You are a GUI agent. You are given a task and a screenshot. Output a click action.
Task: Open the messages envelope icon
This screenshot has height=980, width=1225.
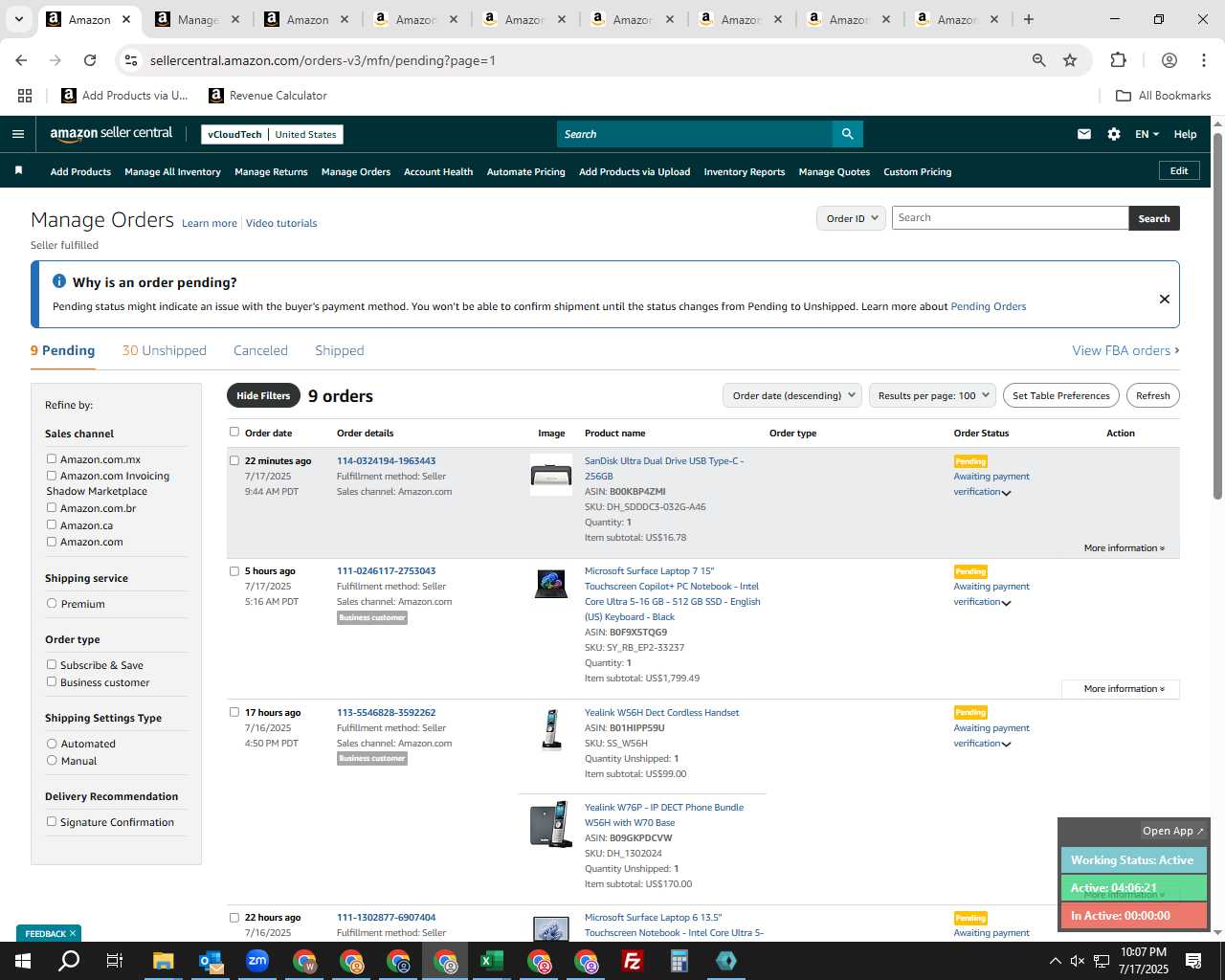1084,134
